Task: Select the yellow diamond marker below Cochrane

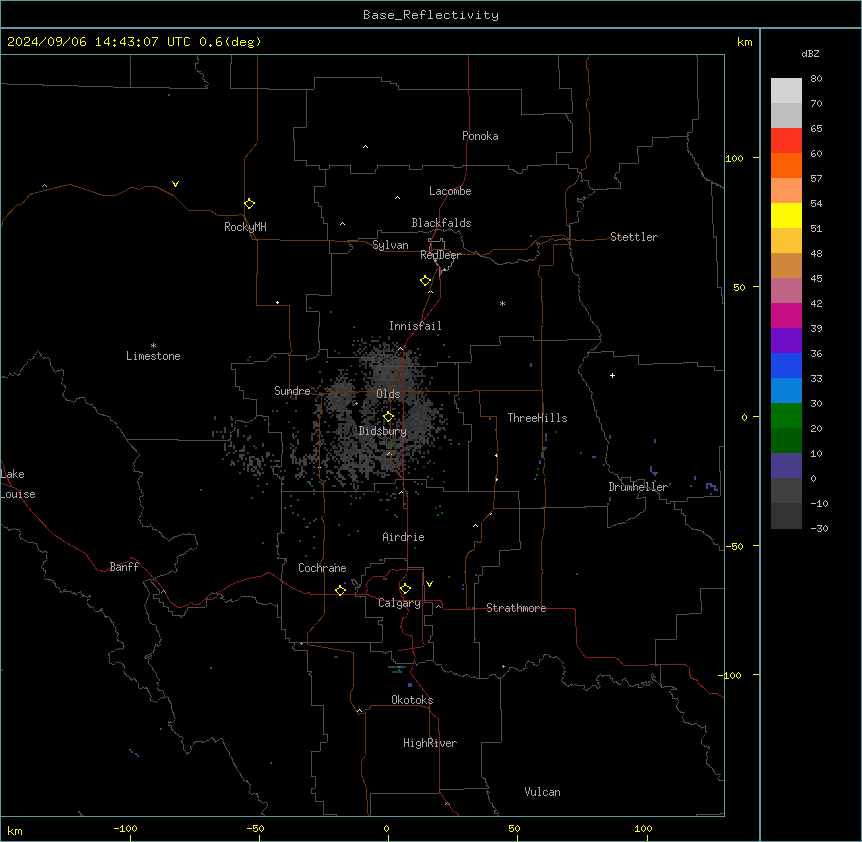Action: tap(340, 590)
